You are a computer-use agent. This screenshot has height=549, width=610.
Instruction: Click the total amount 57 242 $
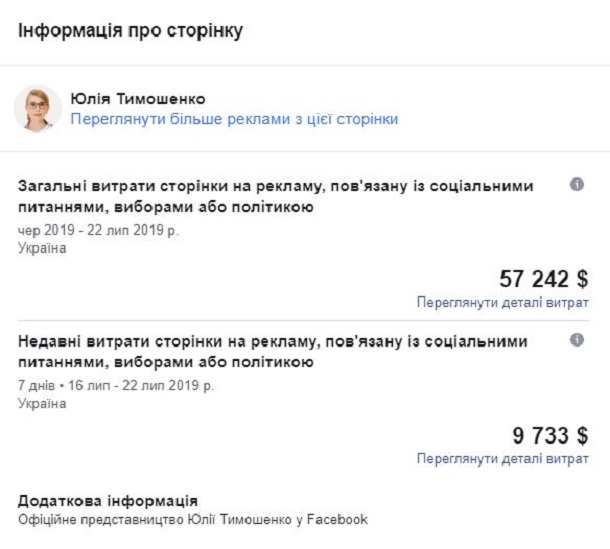543,279
